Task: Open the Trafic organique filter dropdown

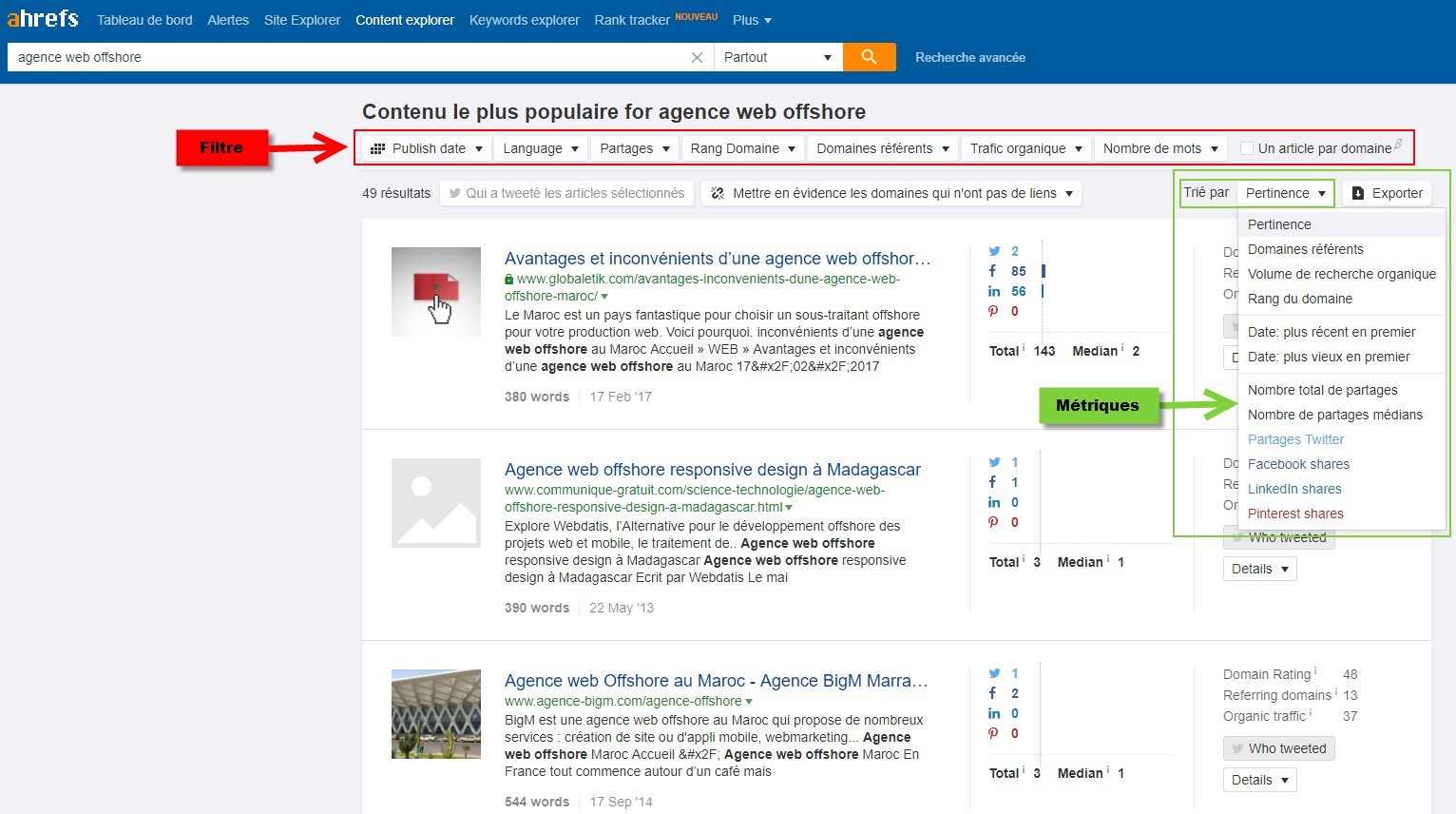Action: point(1026,148)
